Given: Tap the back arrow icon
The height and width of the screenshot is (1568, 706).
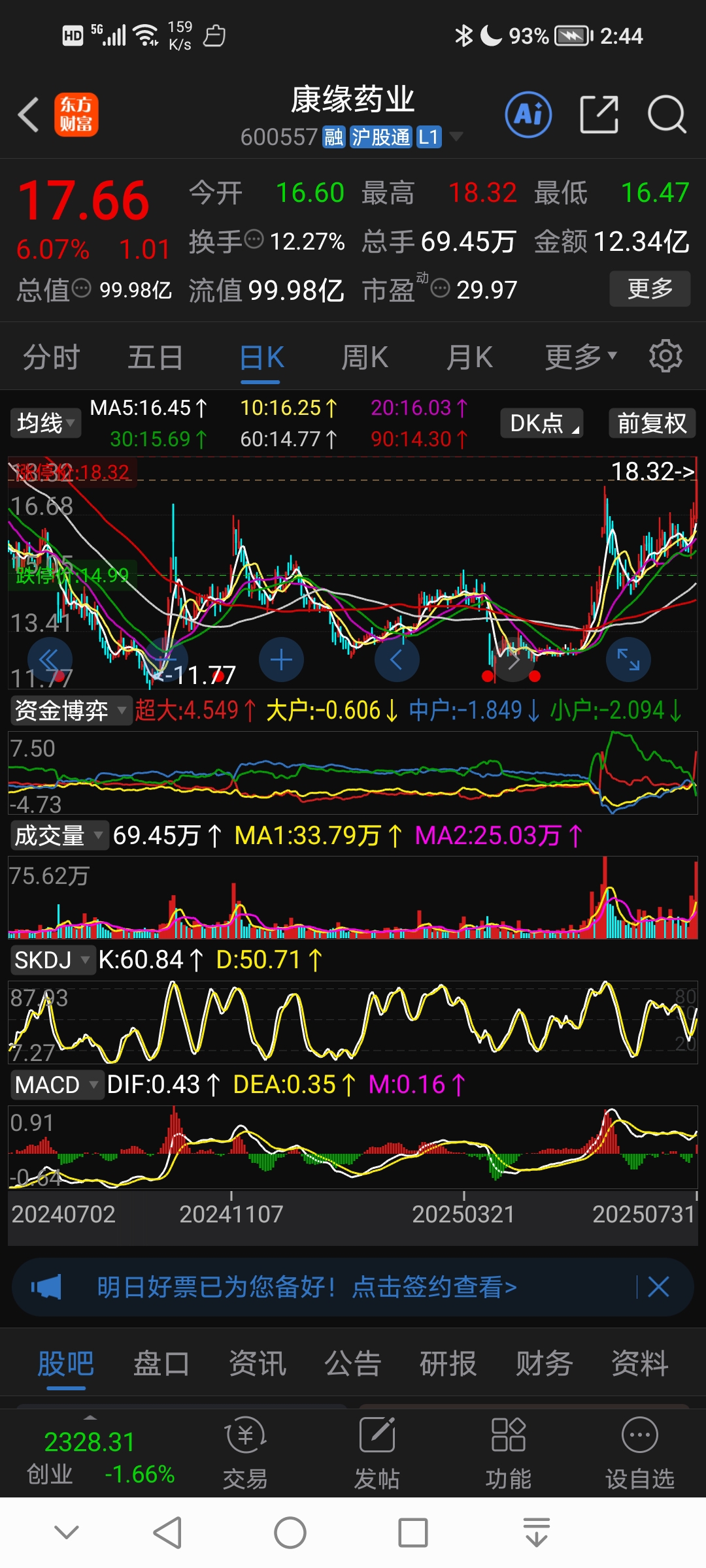Looking at the screenshot, I should 28,114.
